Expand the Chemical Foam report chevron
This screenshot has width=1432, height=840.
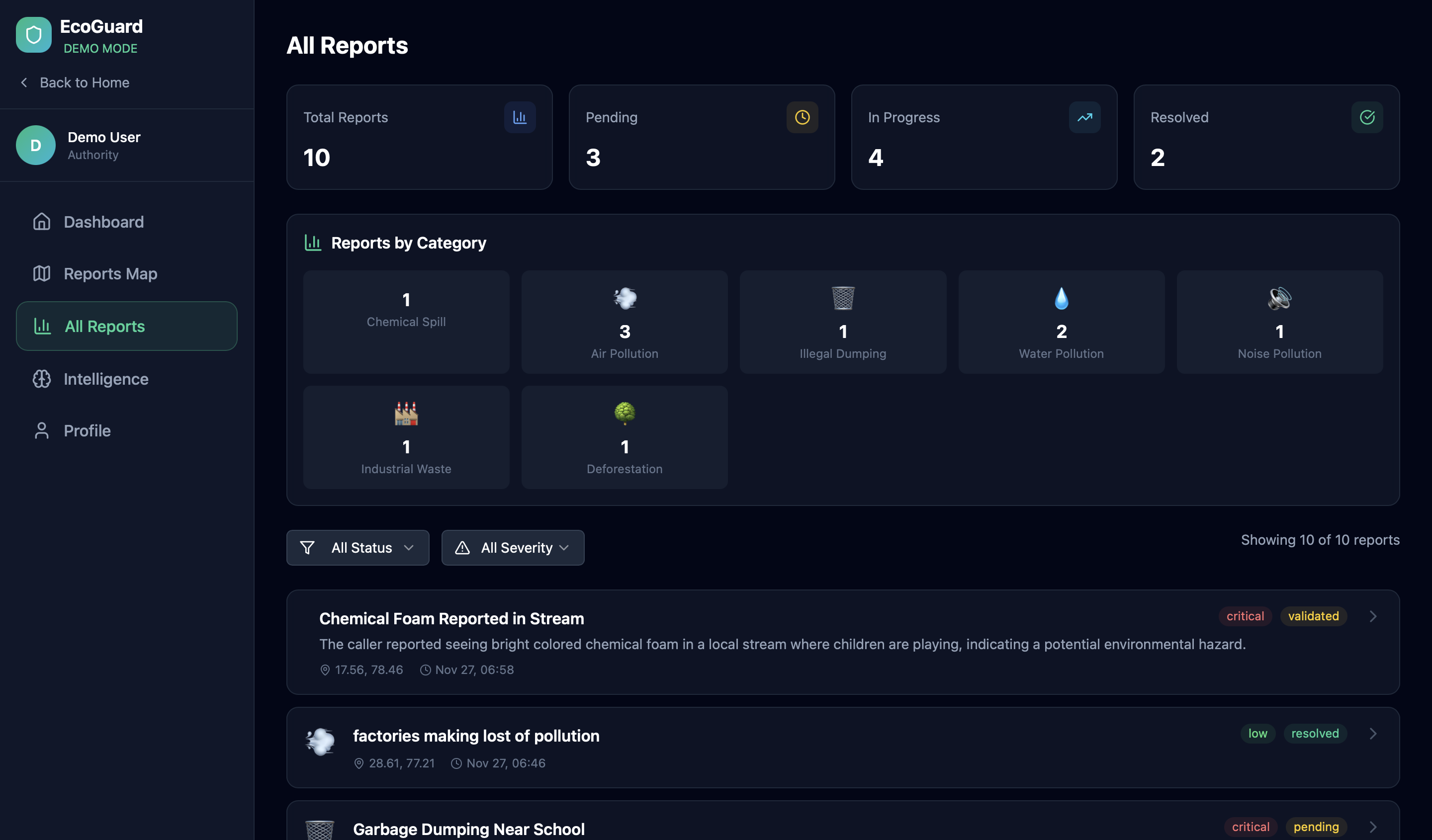pos(1373,616)
